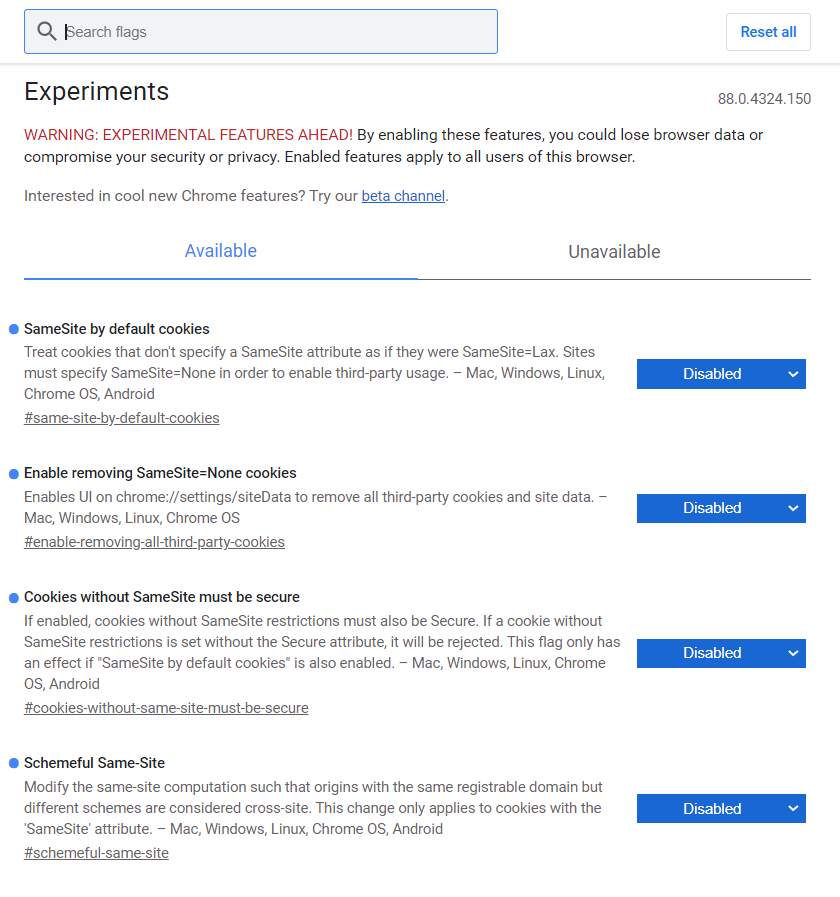Image resolution: width=840 pixels, height=897 pixels.
Task: Click the #schemeful-same-site anchor link
Action: point(97,854)
